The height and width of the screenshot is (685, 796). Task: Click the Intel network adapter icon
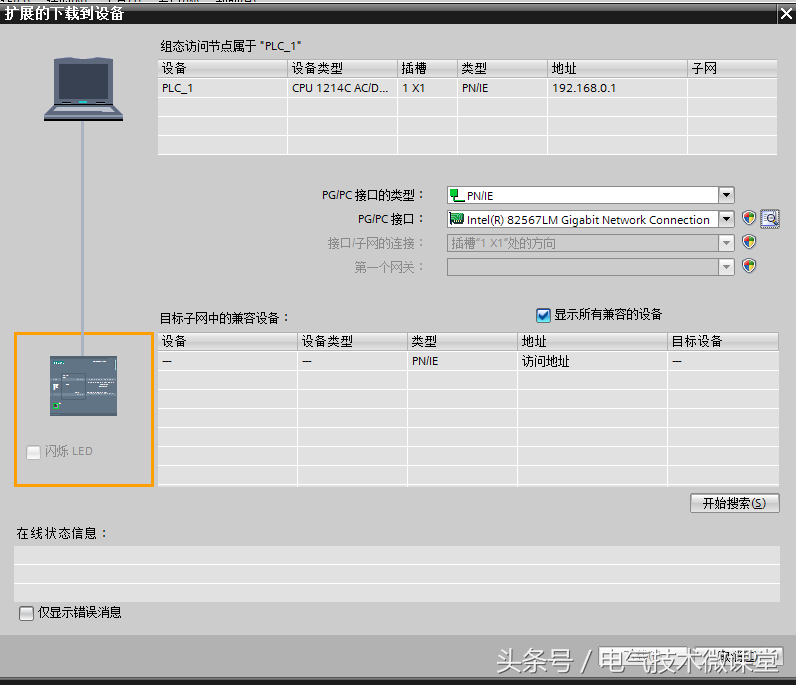coord(457,219)
